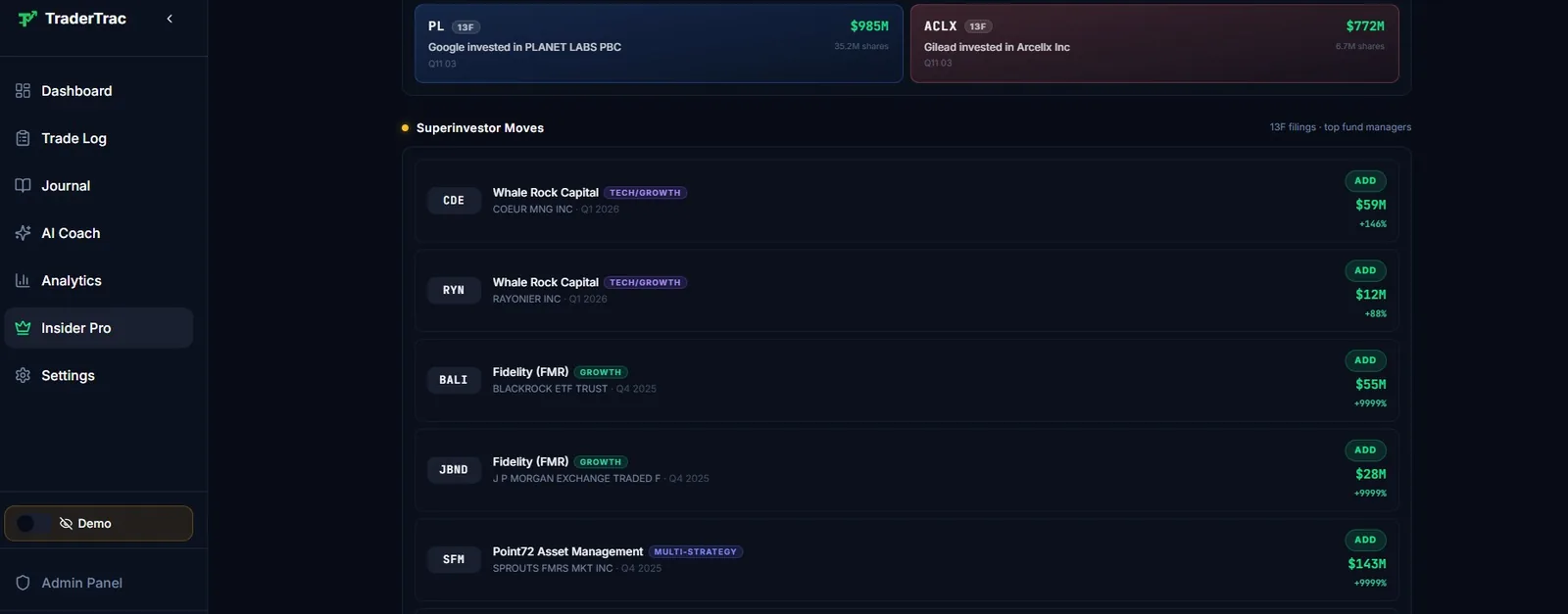Click the CDE ticker badge

coord(454,200)
